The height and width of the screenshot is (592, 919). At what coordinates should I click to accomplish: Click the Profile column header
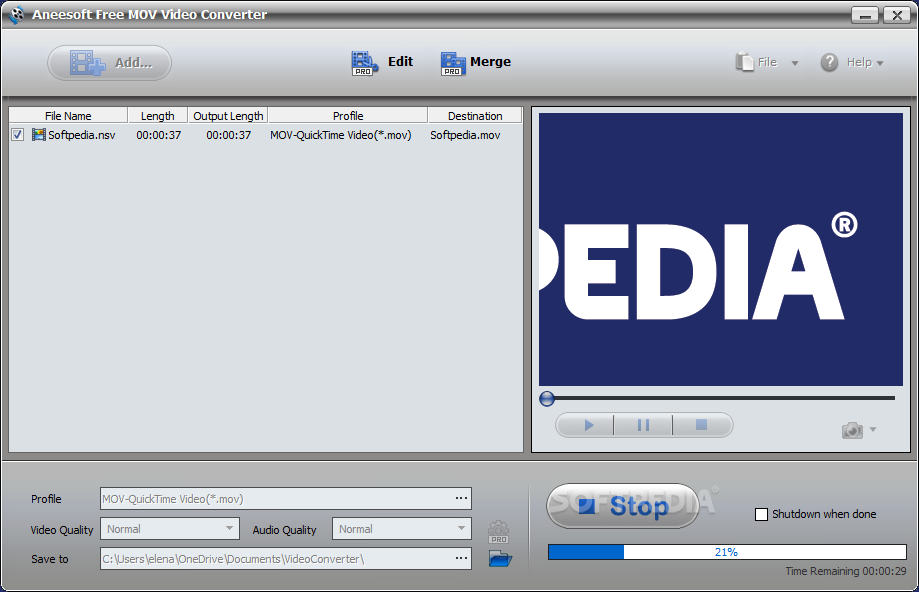pos(348,115)
